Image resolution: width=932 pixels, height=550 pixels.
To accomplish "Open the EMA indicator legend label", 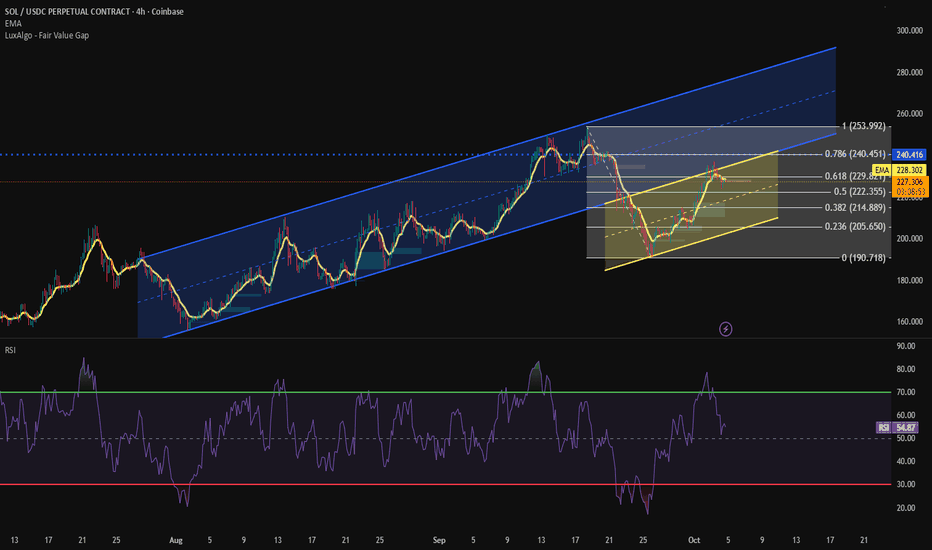I will [x=13, y=23].
